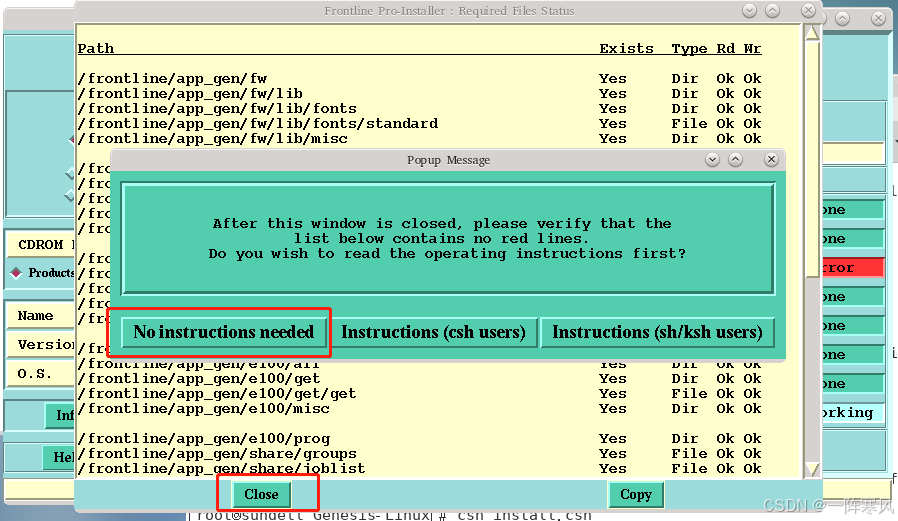Open Instructions (csh users)
898x521 pixels.
click(x=434, y=332)
